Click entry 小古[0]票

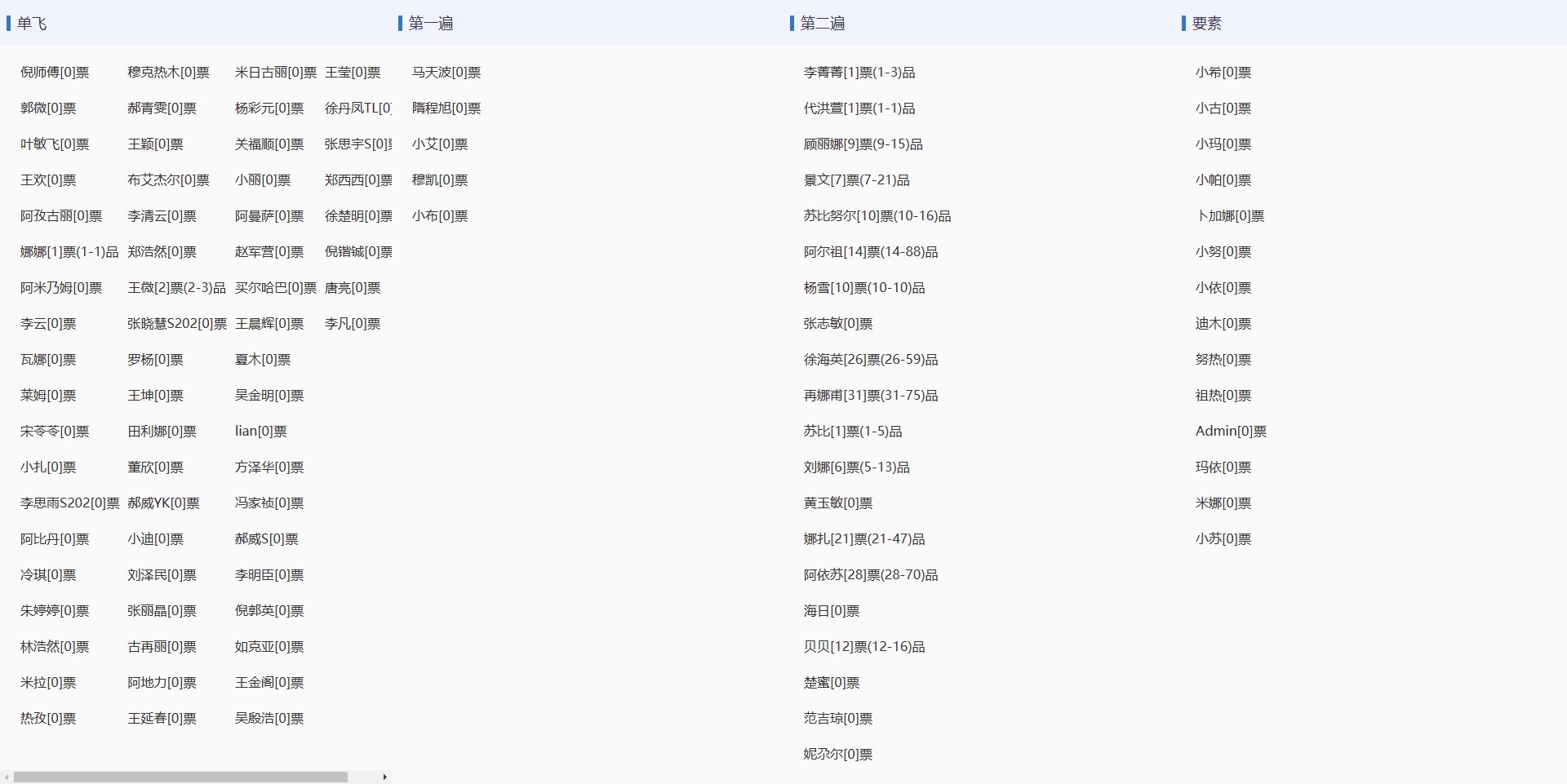1223,109
